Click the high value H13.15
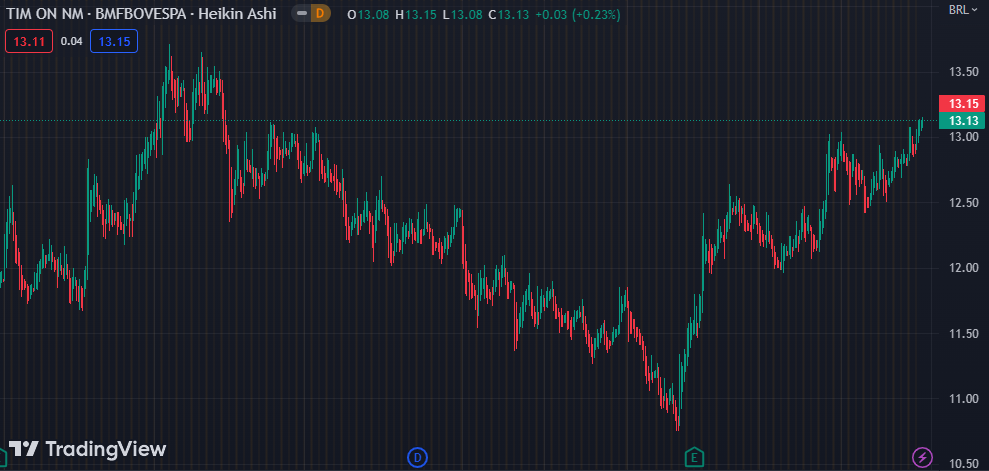 (x=416, y=14)
